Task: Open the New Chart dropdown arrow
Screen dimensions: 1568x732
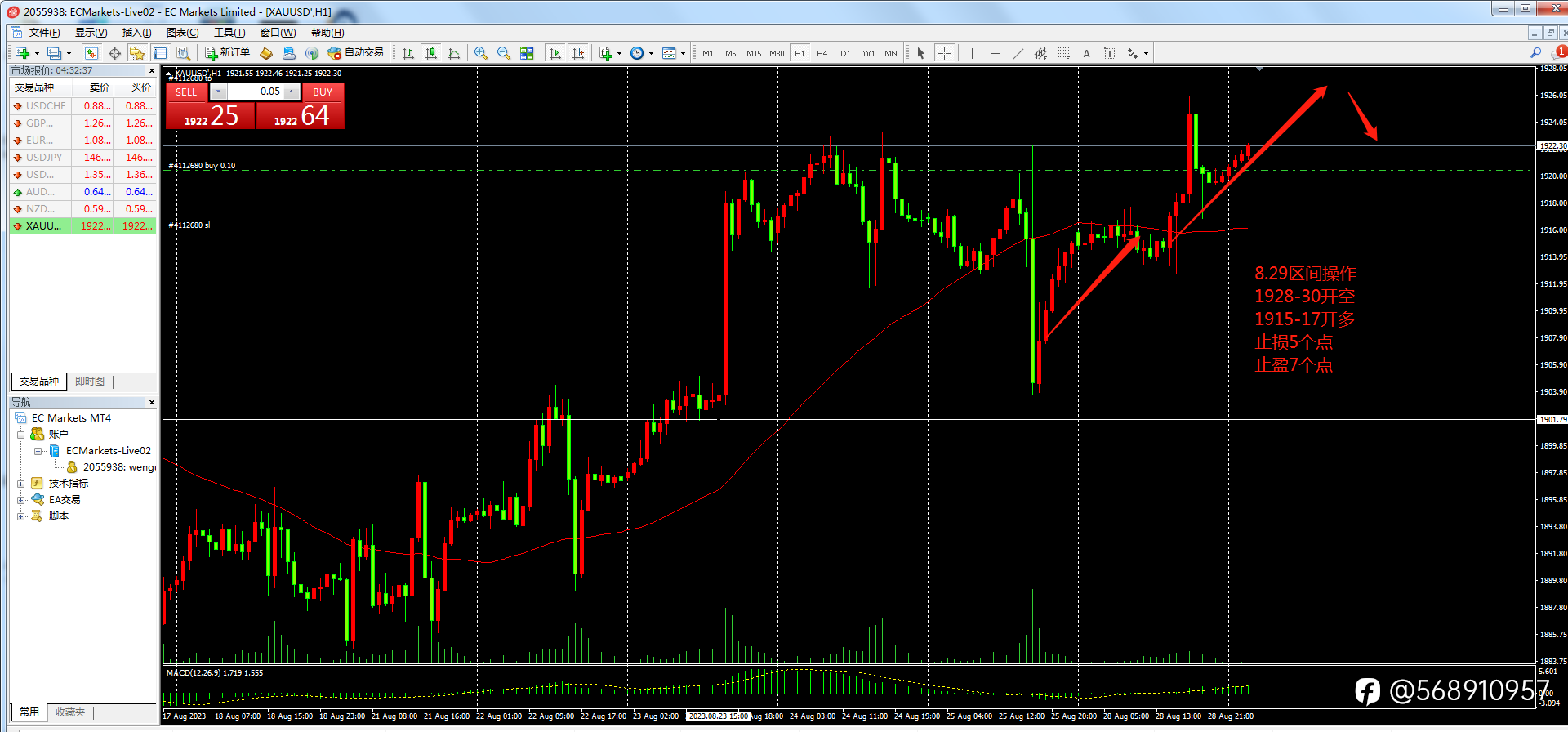Action: 37,54
